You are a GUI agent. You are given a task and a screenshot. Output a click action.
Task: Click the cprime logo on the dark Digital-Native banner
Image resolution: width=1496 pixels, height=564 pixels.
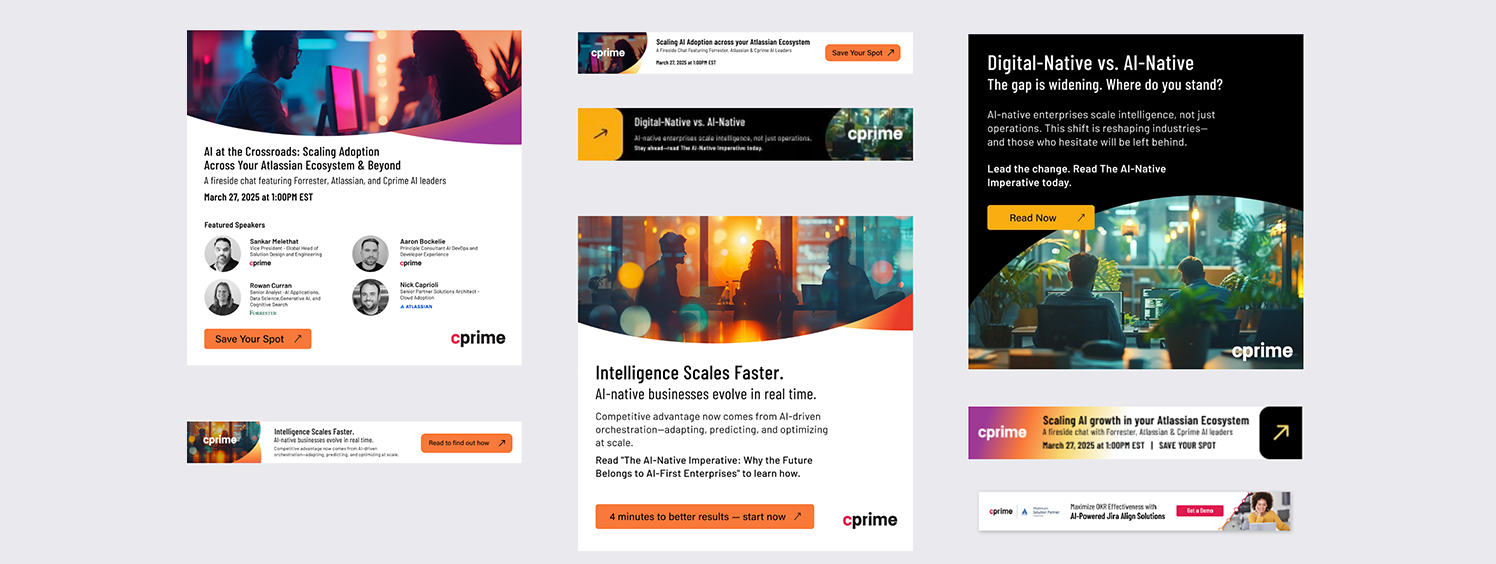[x=875, y=134]
